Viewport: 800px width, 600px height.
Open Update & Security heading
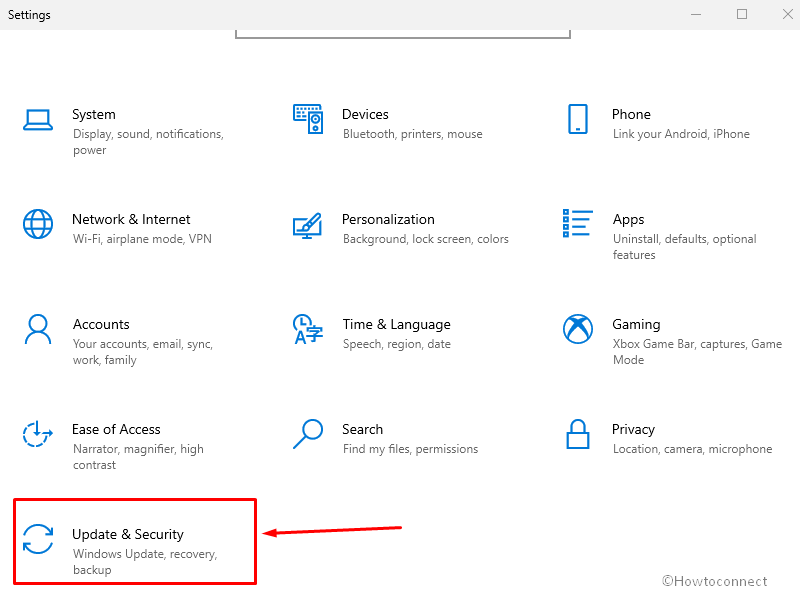[128, 534]
